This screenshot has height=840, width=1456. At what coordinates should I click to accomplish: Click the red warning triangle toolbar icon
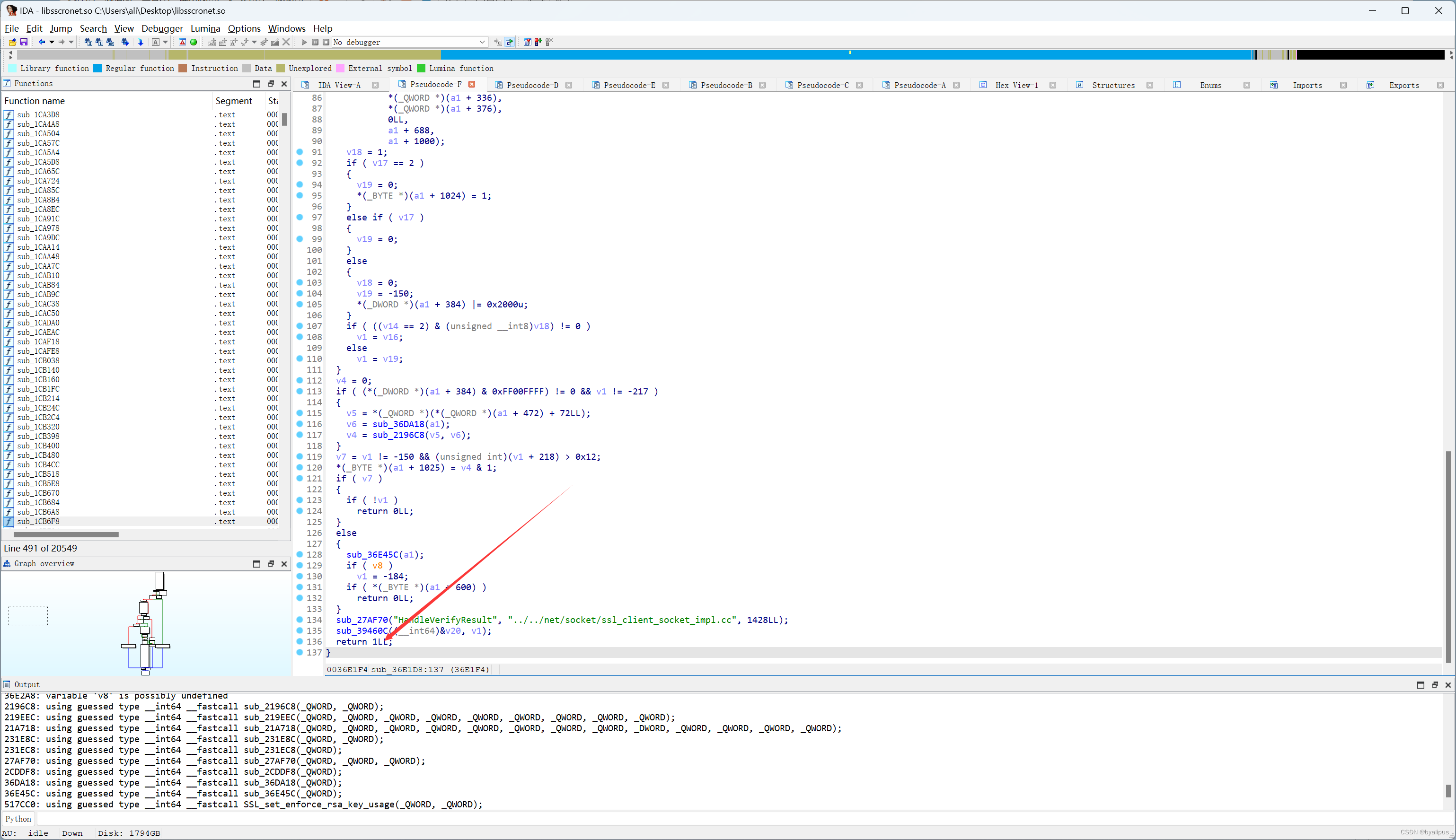pos(182,42)
